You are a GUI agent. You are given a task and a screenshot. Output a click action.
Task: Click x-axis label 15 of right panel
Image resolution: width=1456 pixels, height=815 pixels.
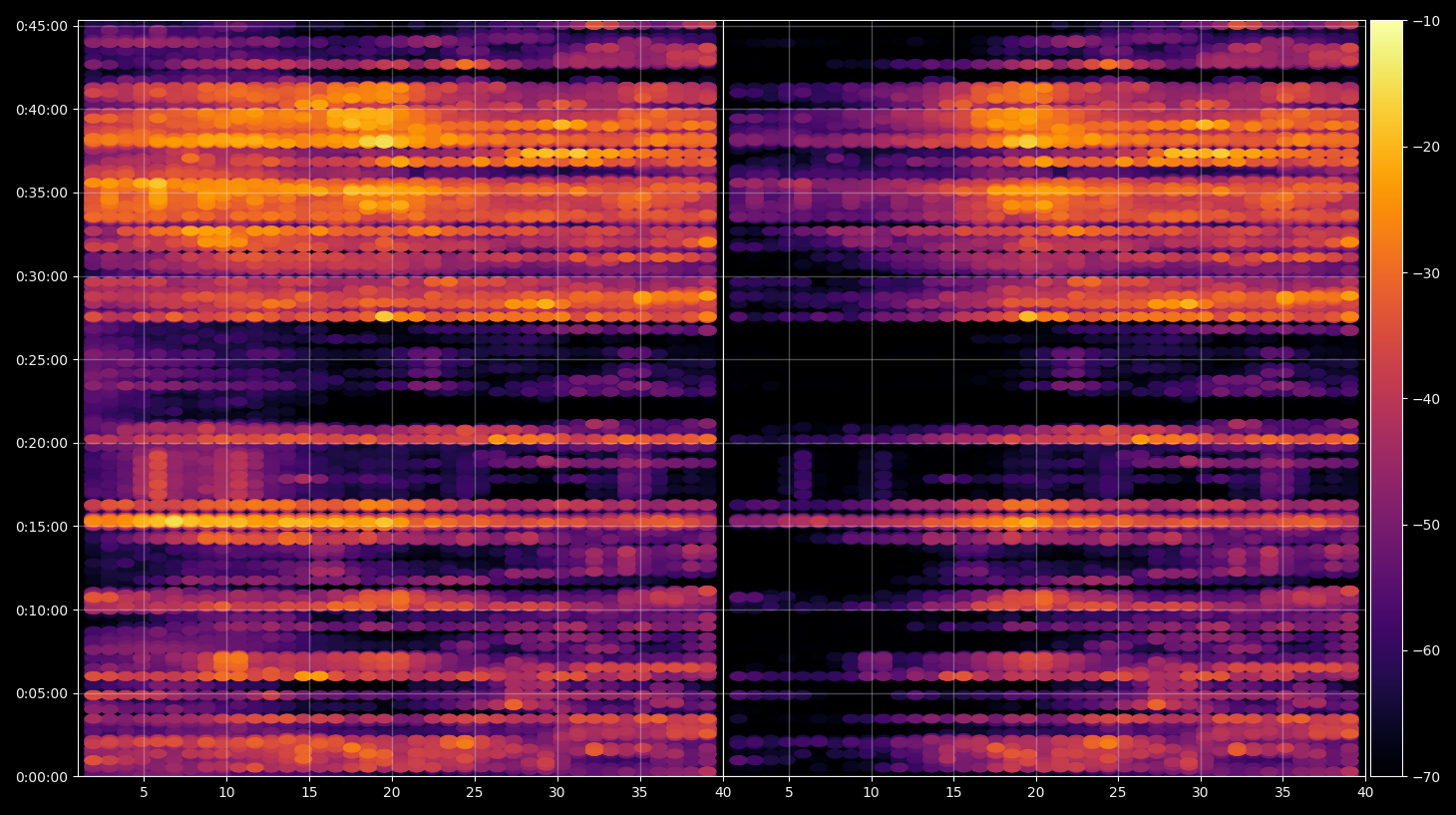(x=953, y=793)
